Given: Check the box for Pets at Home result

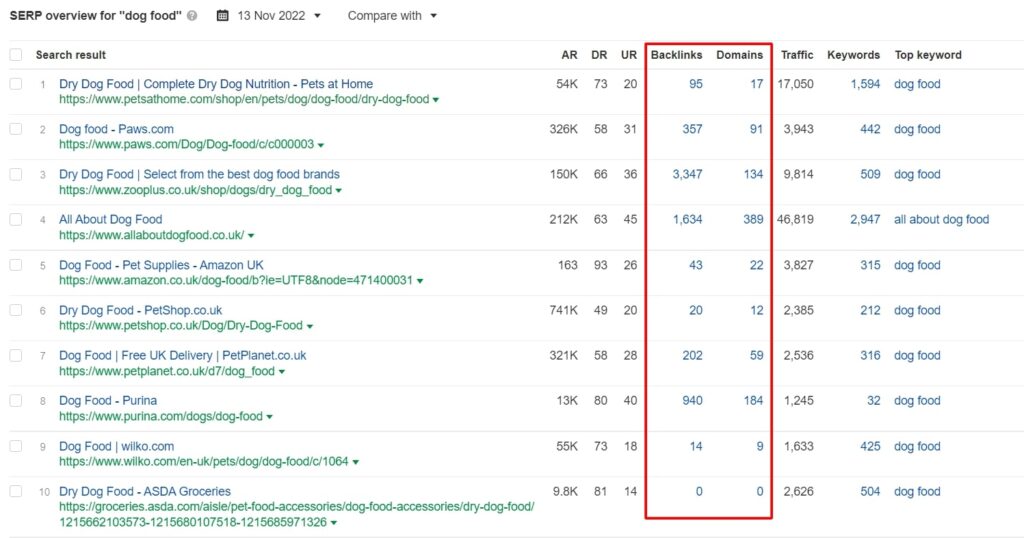Looking at the screenshot, I should pos(16,84).
